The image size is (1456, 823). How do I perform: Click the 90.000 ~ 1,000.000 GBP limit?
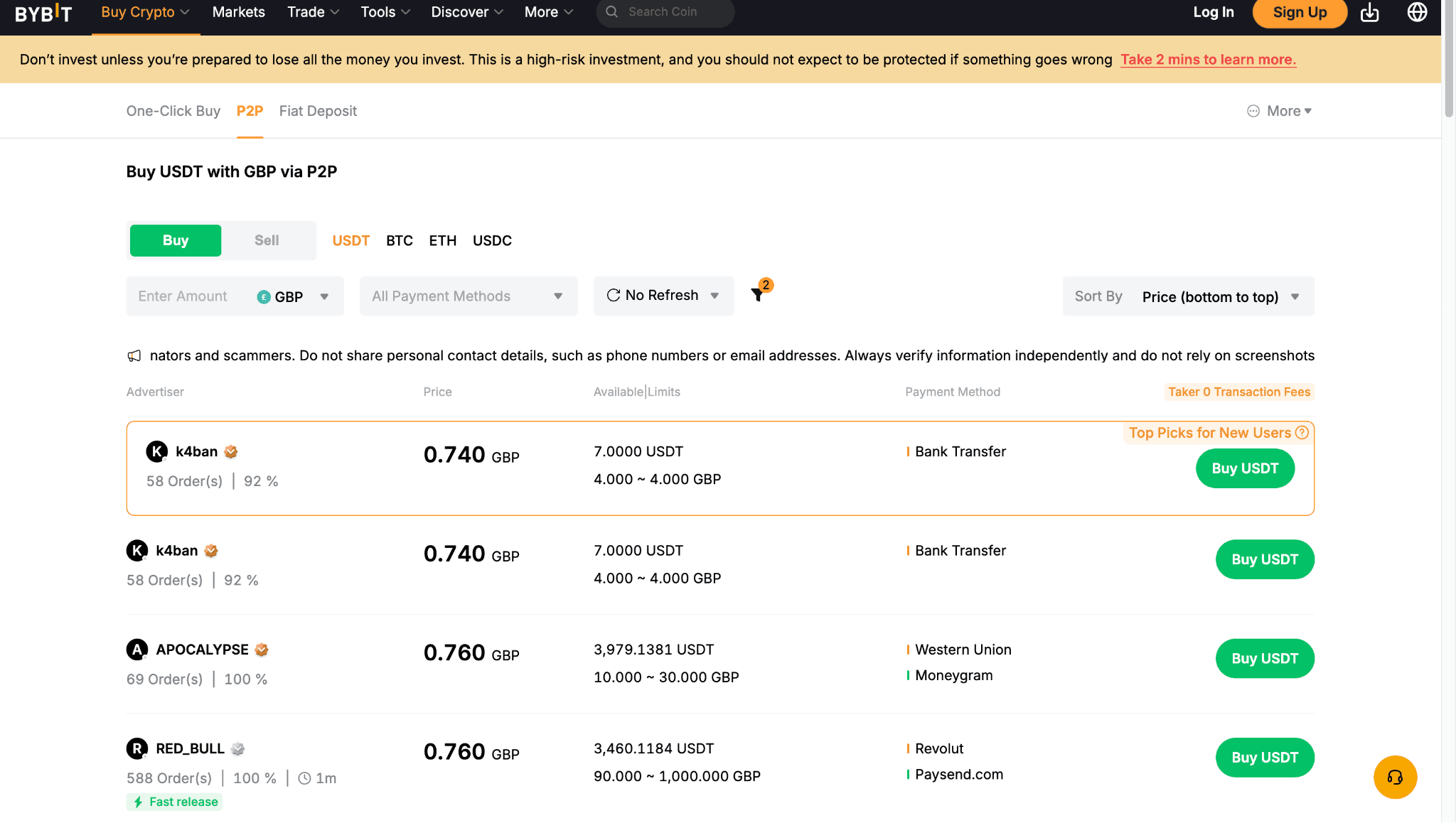[677, 776]
